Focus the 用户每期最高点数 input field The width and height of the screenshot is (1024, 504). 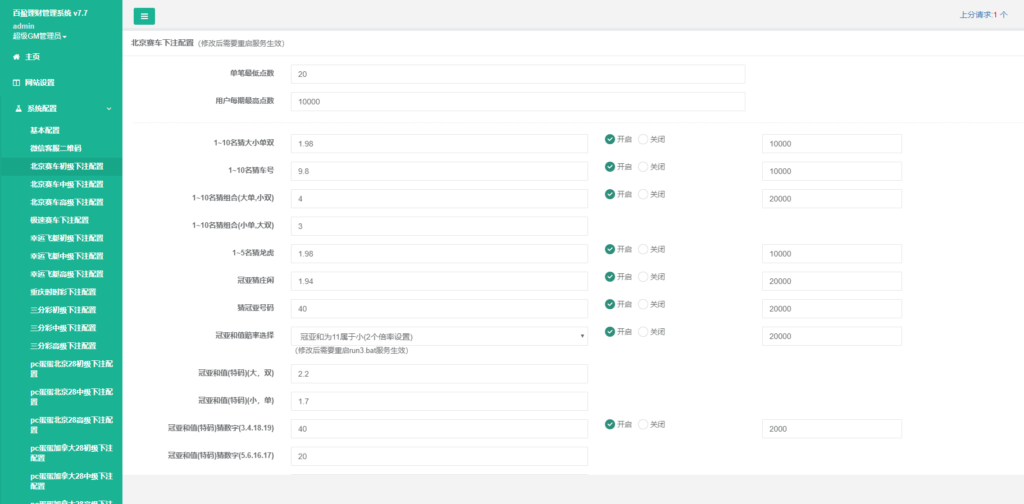point(517,102)
